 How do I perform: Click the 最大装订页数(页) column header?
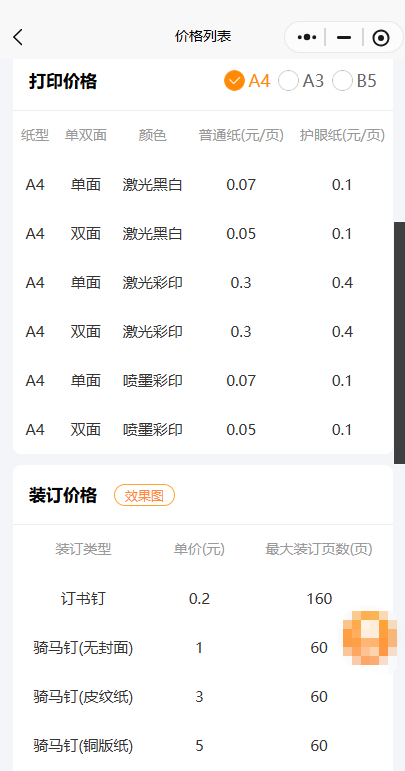319,549
